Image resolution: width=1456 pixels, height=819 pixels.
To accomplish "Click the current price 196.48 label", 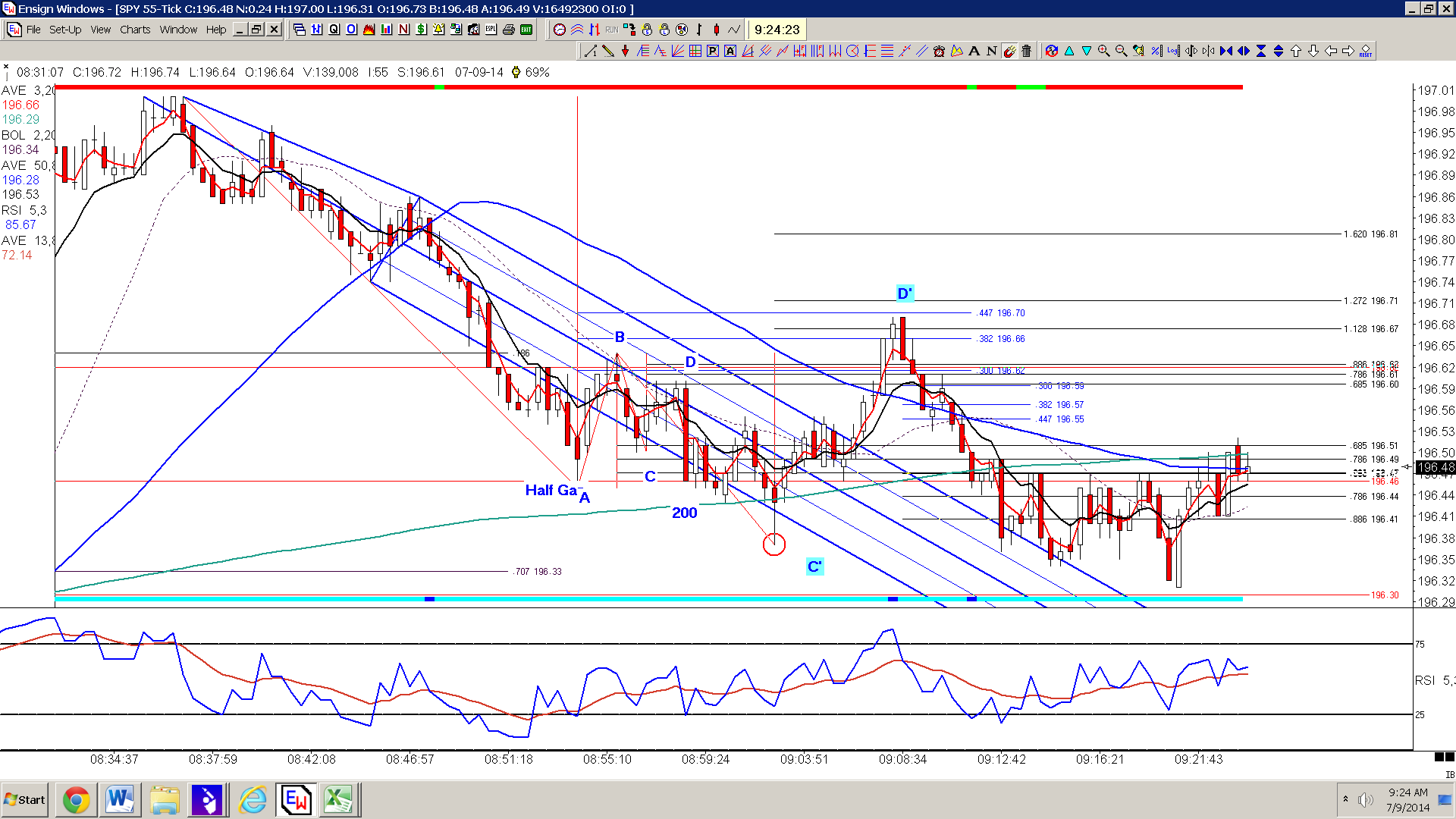I will click(x=1436, y=468).
